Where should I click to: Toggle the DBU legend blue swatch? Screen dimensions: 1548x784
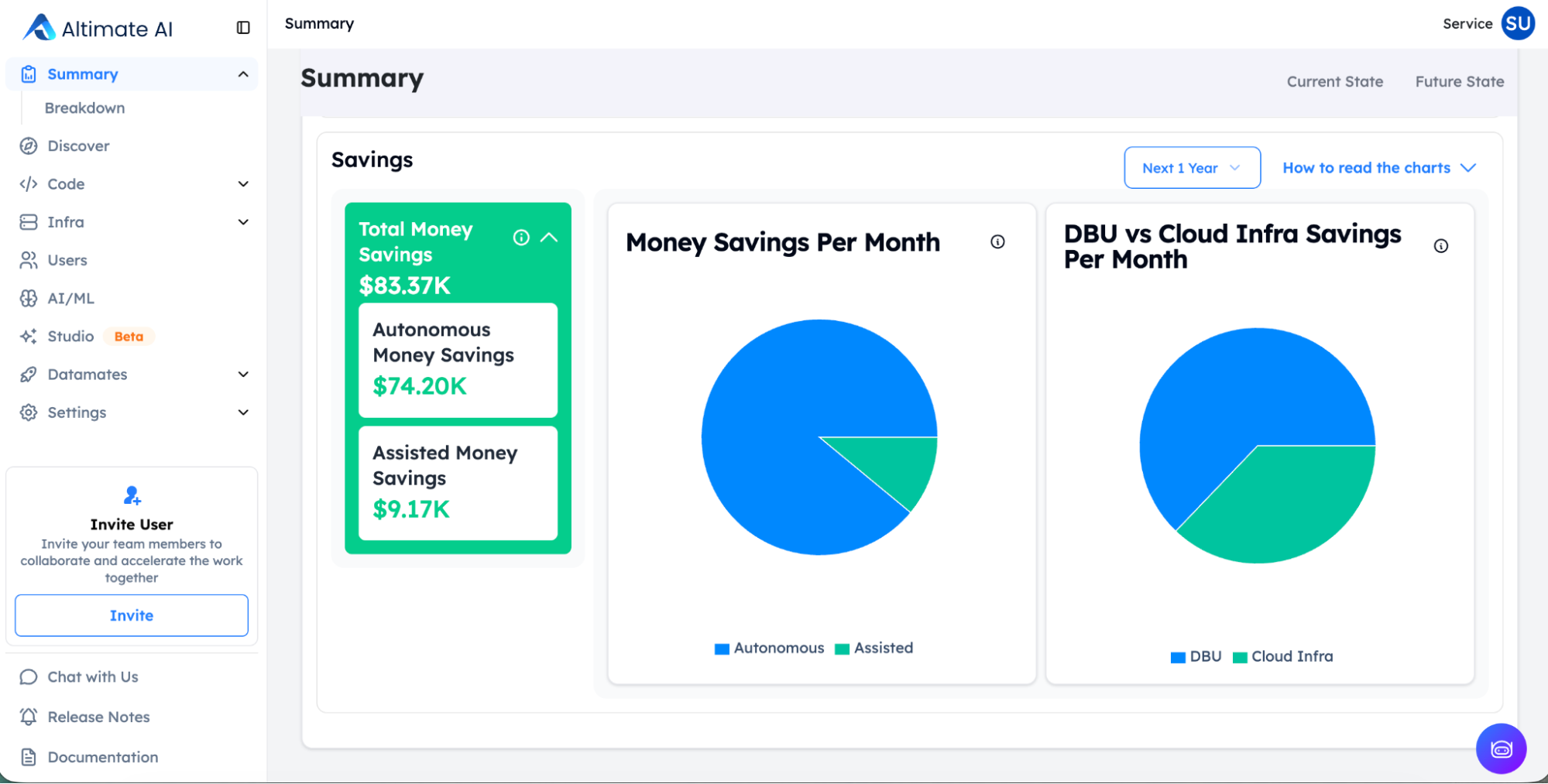pos(1178,658)
